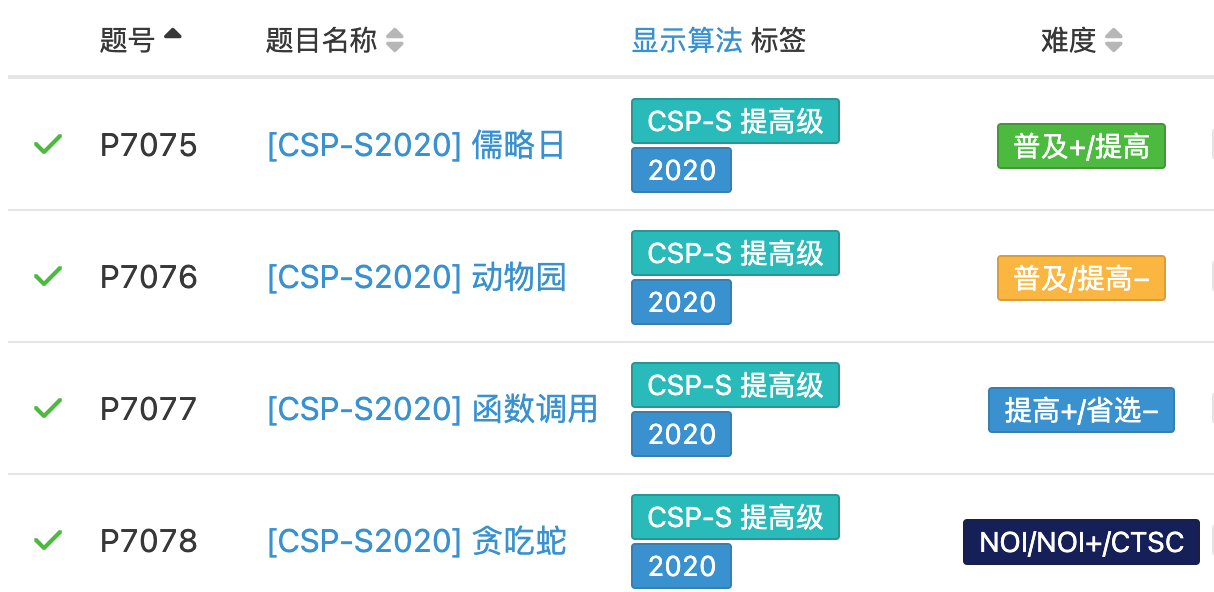Sort problems by 难度 arrows
The height and width of the screenshot is (592, 1214).
[1114, 40]
